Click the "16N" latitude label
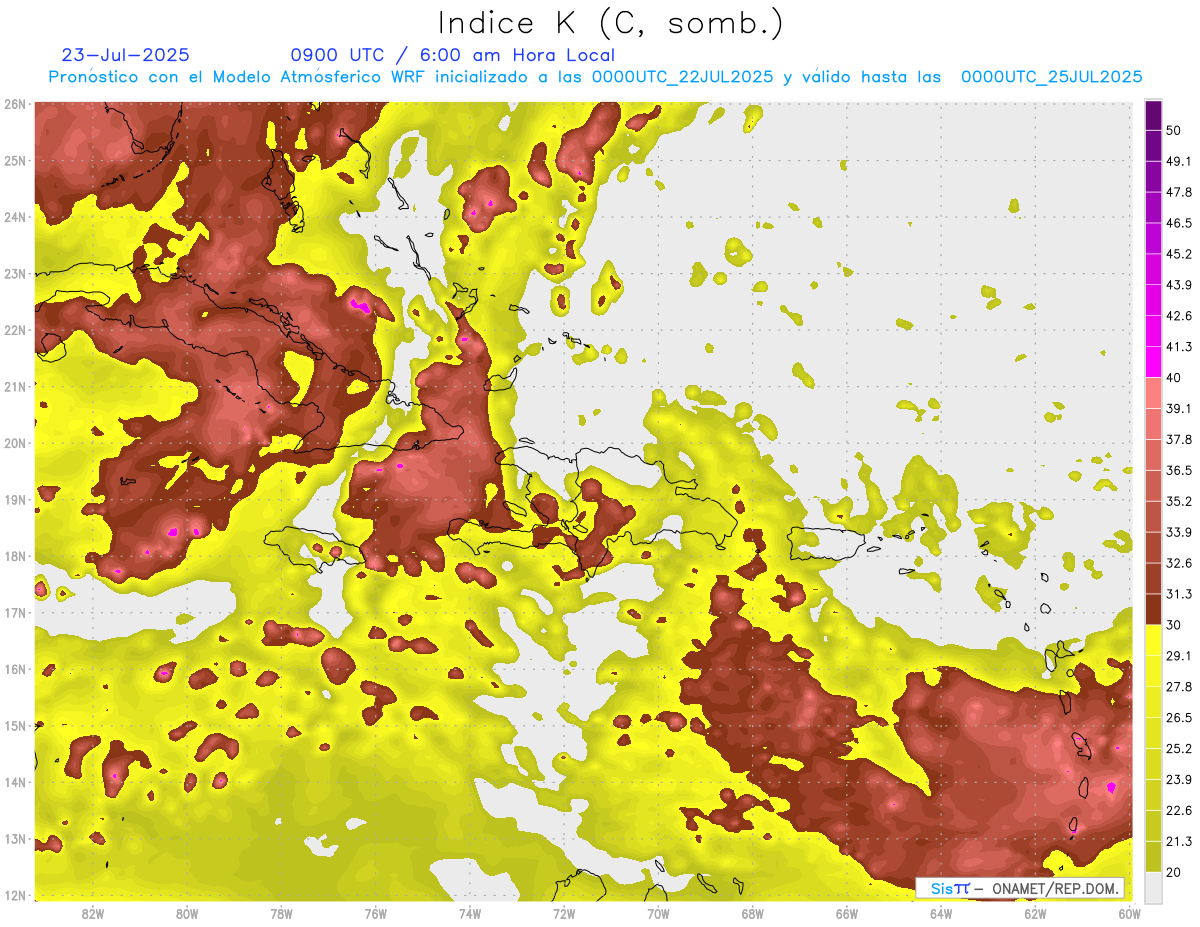The height and width of the screenshot is (927, 1200). click(x=14, y=669)
